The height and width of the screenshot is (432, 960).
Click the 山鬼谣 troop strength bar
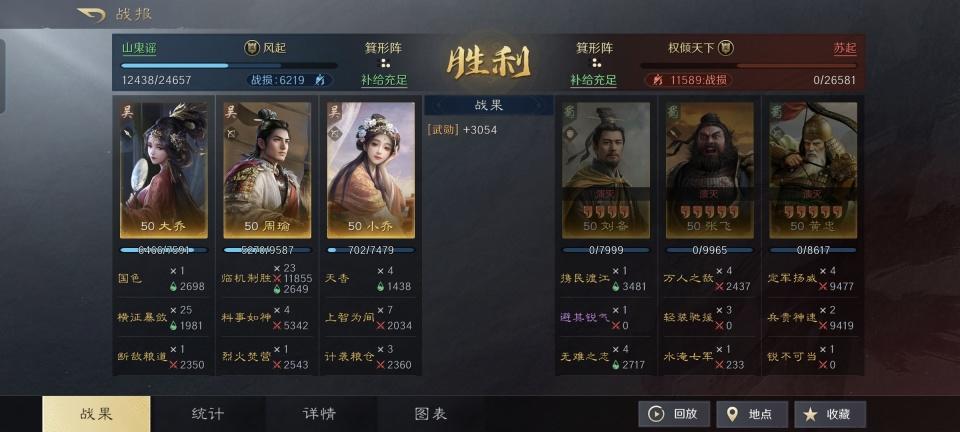[229, 65]
